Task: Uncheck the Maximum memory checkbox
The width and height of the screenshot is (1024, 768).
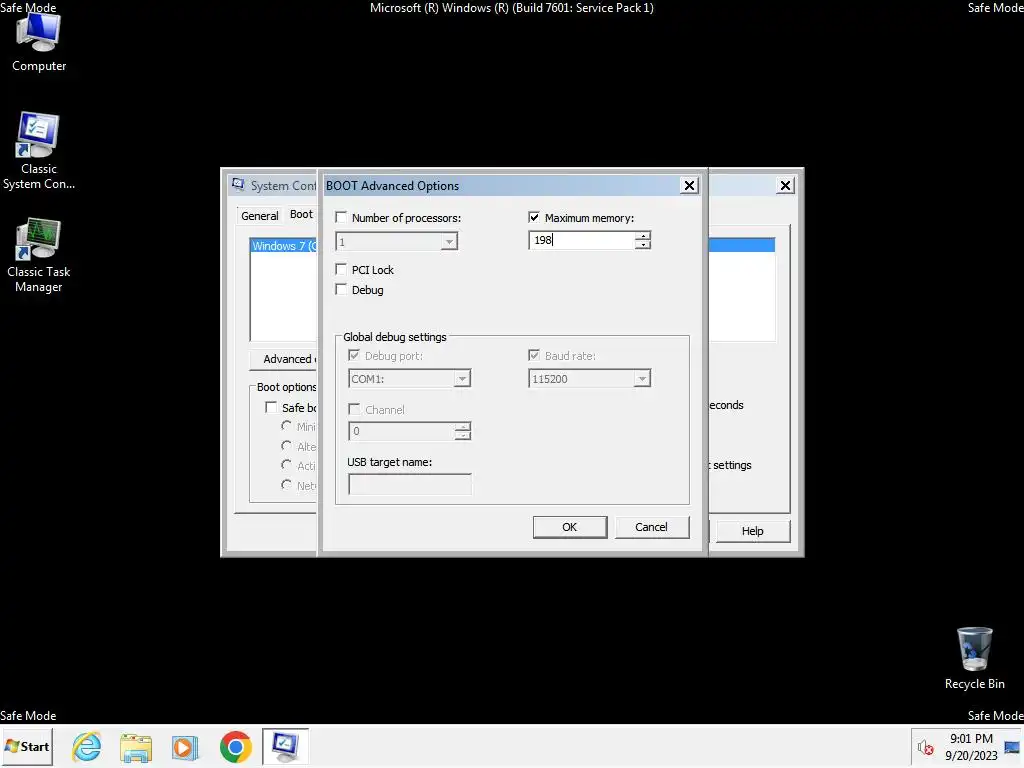Action: click(534, 217)
